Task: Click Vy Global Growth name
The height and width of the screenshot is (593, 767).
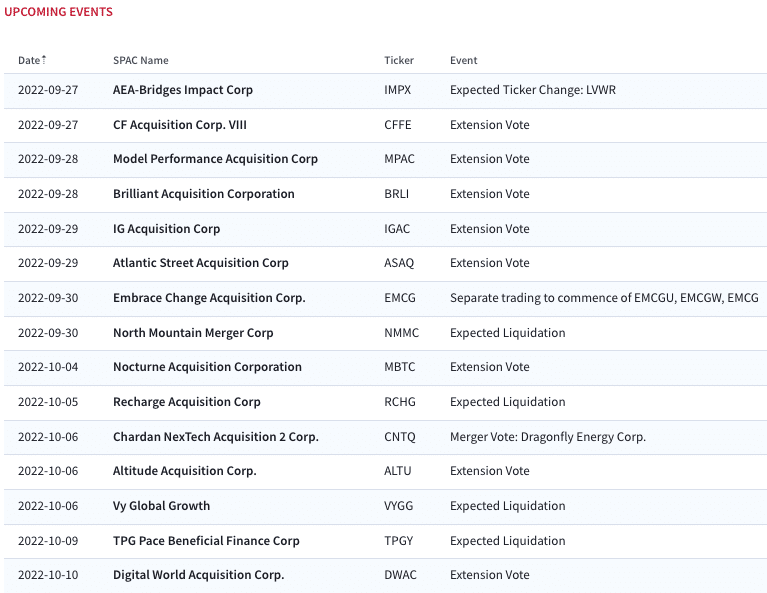Action: [x=161, y=506]
